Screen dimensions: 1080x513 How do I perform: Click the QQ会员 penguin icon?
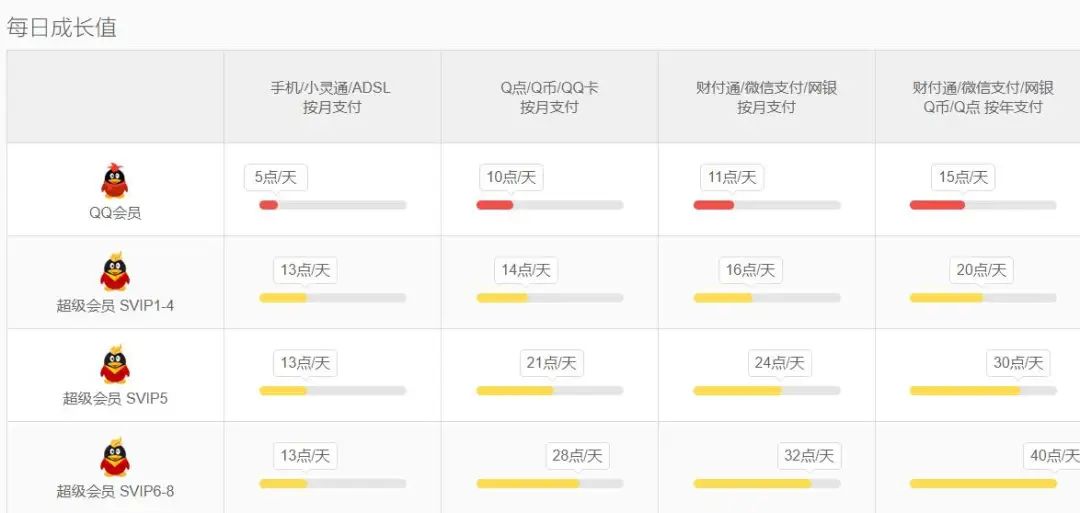coord(115,181)
